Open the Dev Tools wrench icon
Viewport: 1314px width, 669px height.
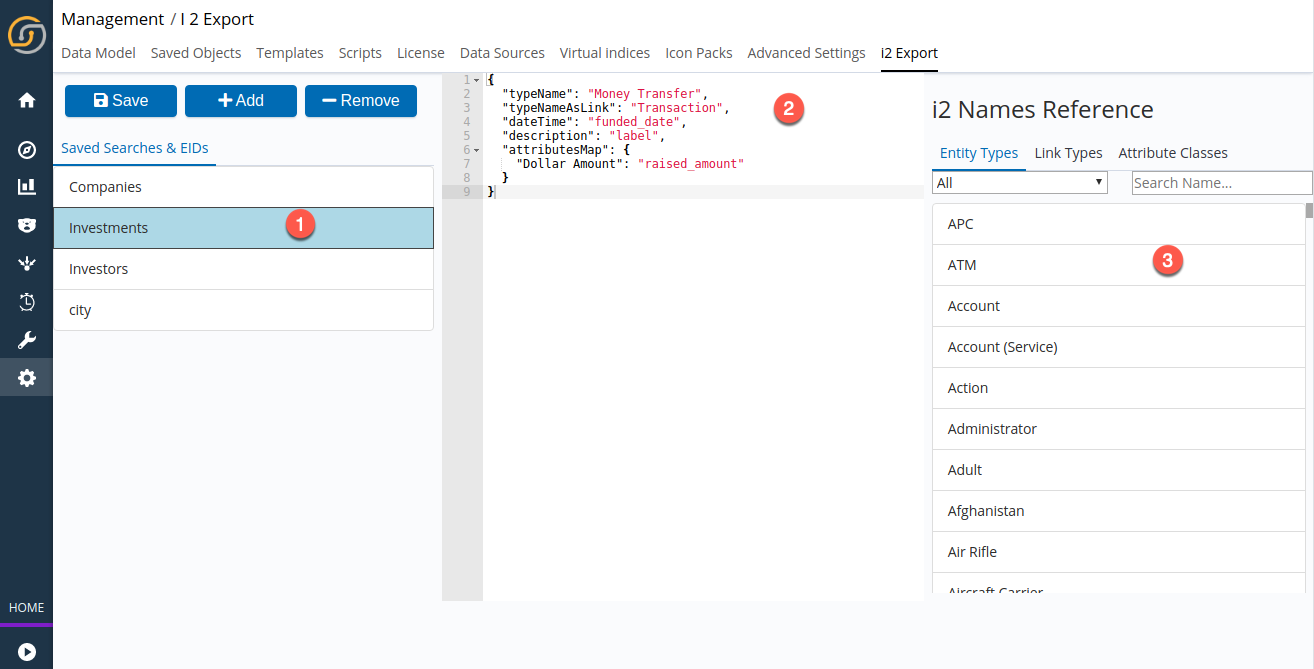tap(26, 339)
